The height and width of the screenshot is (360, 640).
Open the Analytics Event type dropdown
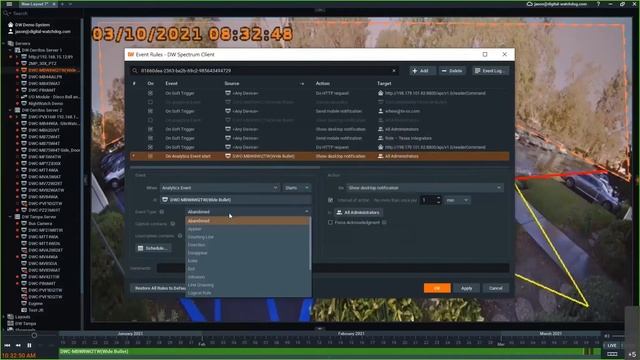[x=220, y=188]
